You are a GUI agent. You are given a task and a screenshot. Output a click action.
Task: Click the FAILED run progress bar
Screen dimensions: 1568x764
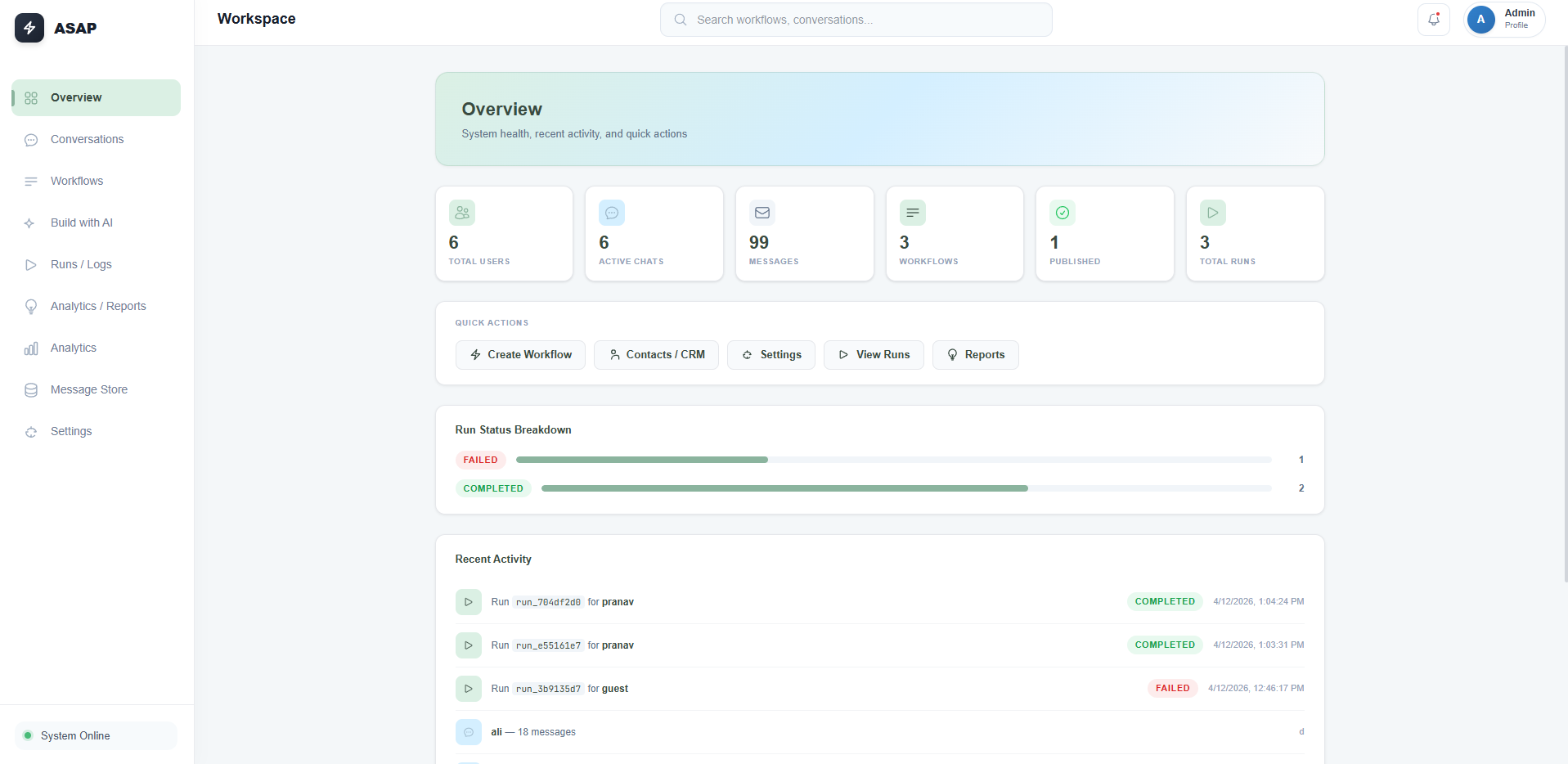coord(893,460)
